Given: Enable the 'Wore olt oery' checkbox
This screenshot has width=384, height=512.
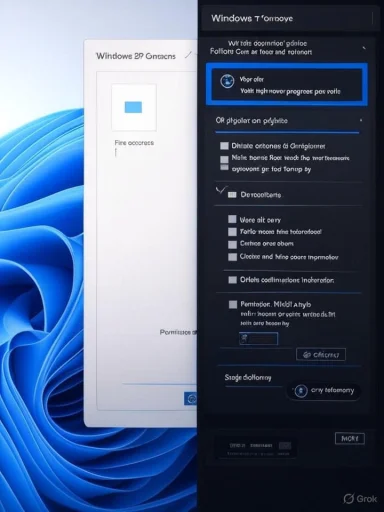Looking at the screenshot, I should coord(232,219).
